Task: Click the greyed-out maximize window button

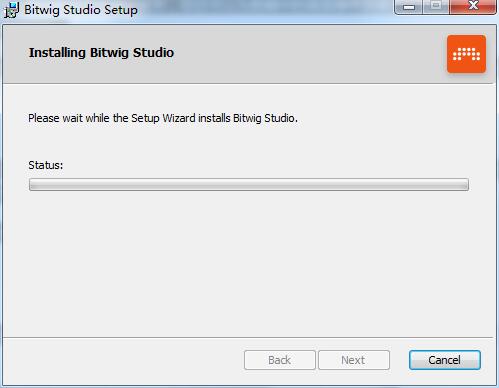Action: [436, 7]
